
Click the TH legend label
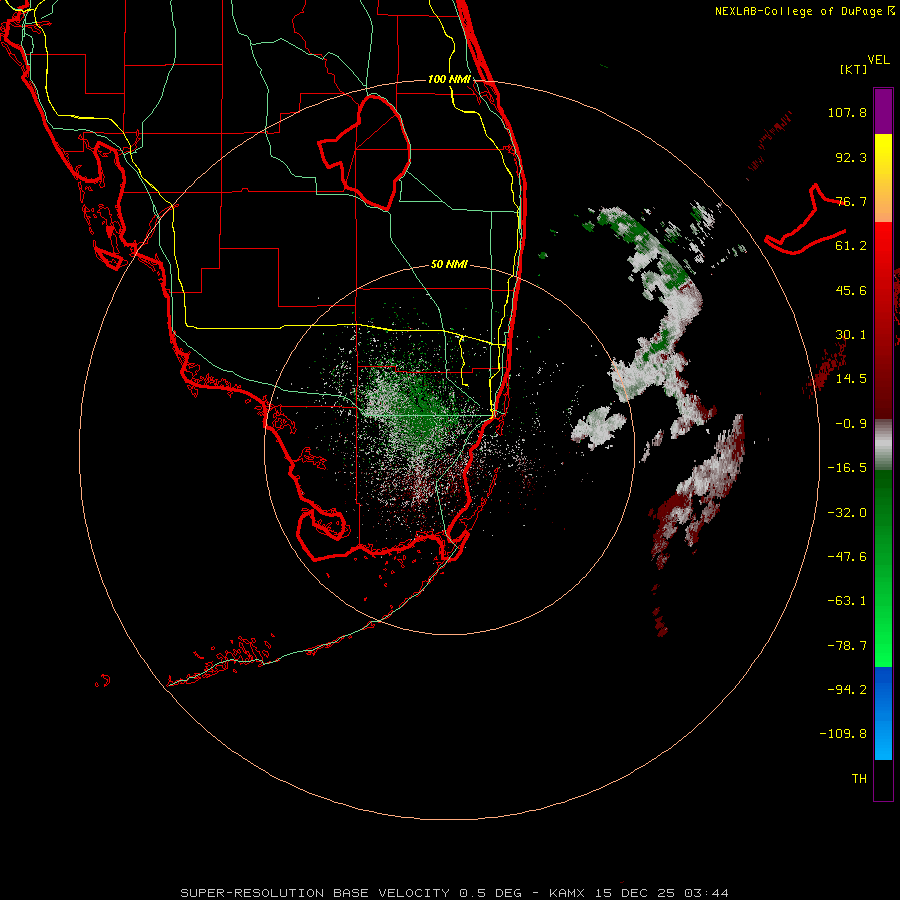pos(859,779)
